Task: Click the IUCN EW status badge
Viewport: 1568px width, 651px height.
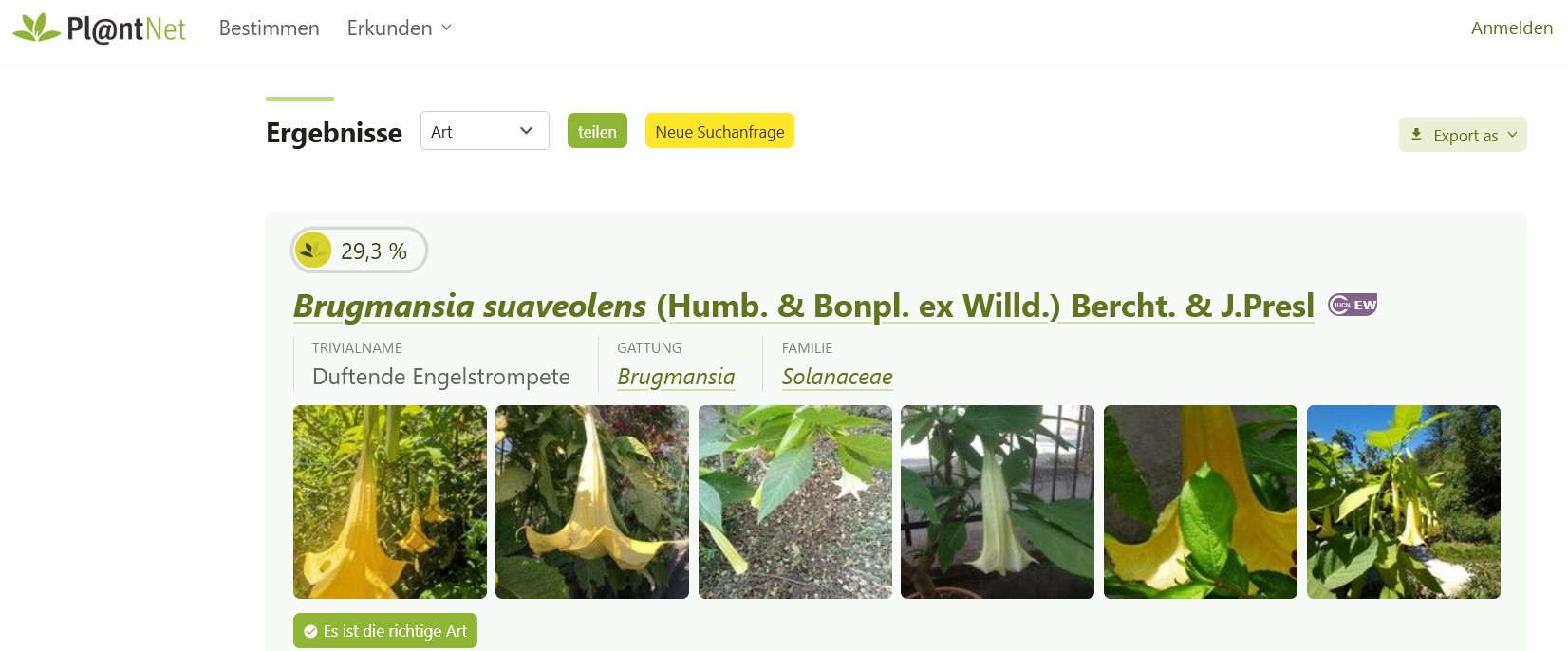Action: click(x=1353, y=305)
